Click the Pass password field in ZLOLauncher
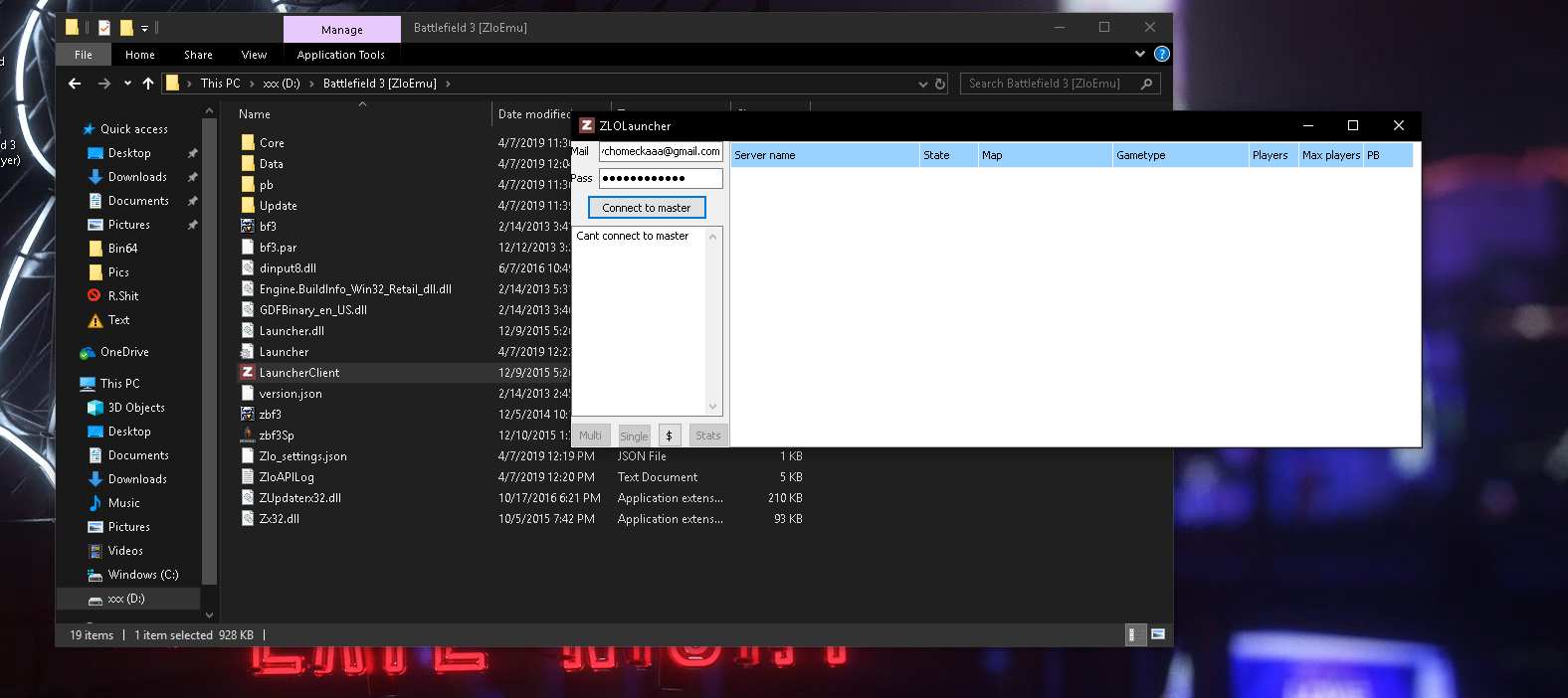Viewport: 1568px width, 698px height. (x=661, y=178)
